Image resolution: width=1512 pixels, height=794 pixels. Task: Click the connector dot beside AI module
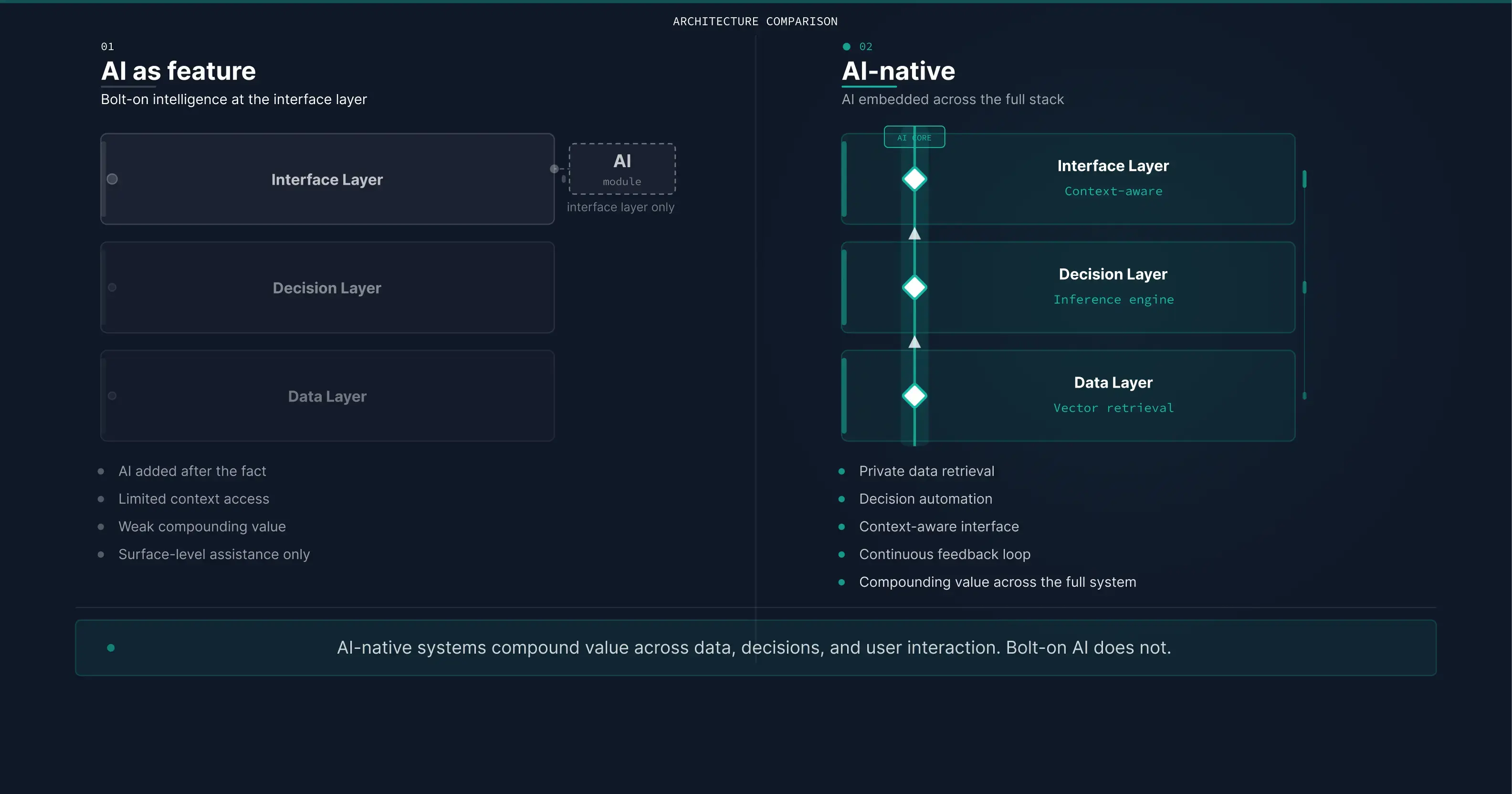(x=554, y=169)
